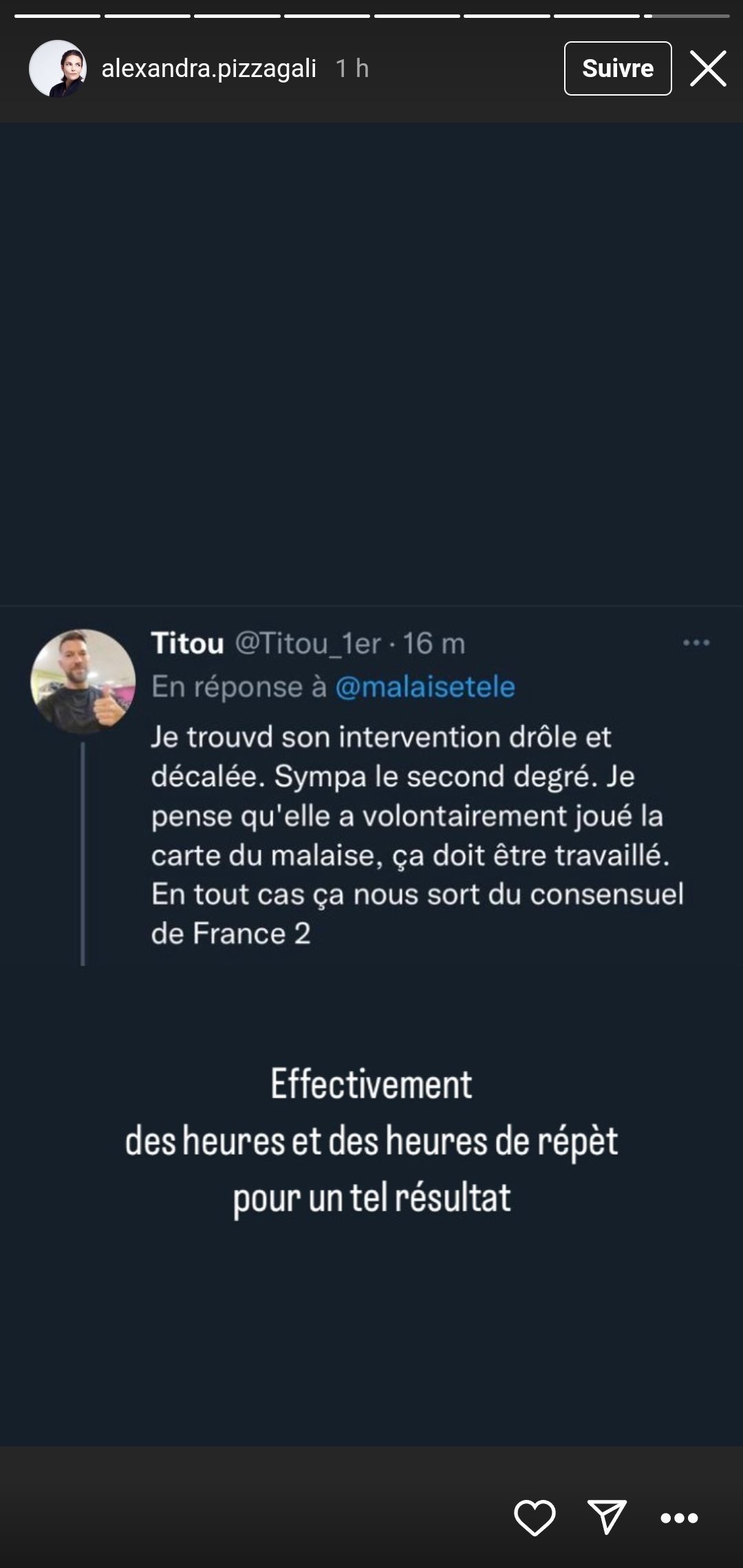The height and width of the screenshot is (1568, 743).
Task: Tap the caption starting with Effectivement
Action: pos(371,1140)
